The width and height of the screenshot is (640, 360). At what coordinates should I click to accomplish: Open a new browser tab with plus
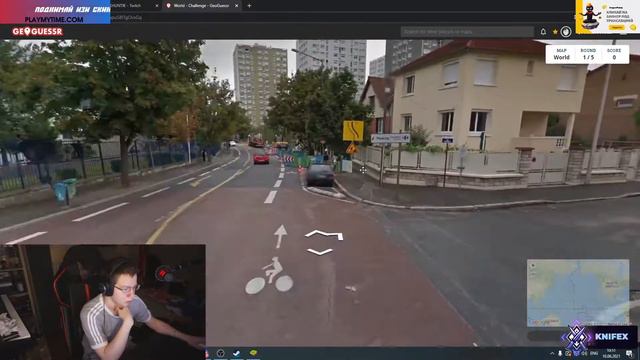(x=249, y=6)
